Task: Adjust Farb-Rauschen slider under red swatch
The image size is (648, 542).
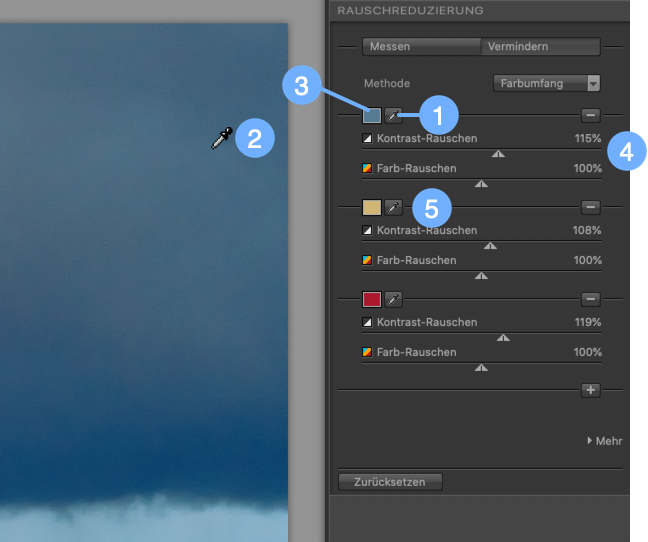Action: 481,368
